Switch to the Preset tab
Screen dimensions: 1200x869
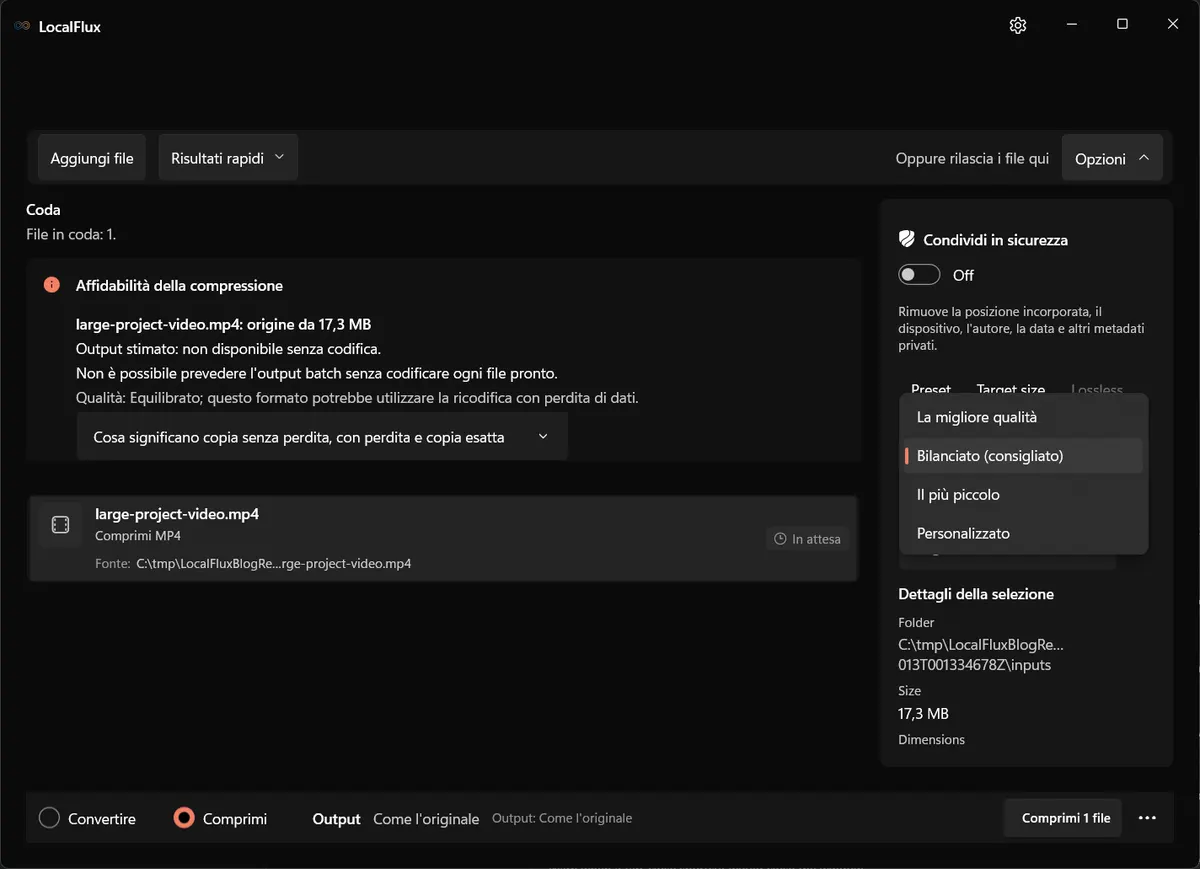click(x=930, y=389)
